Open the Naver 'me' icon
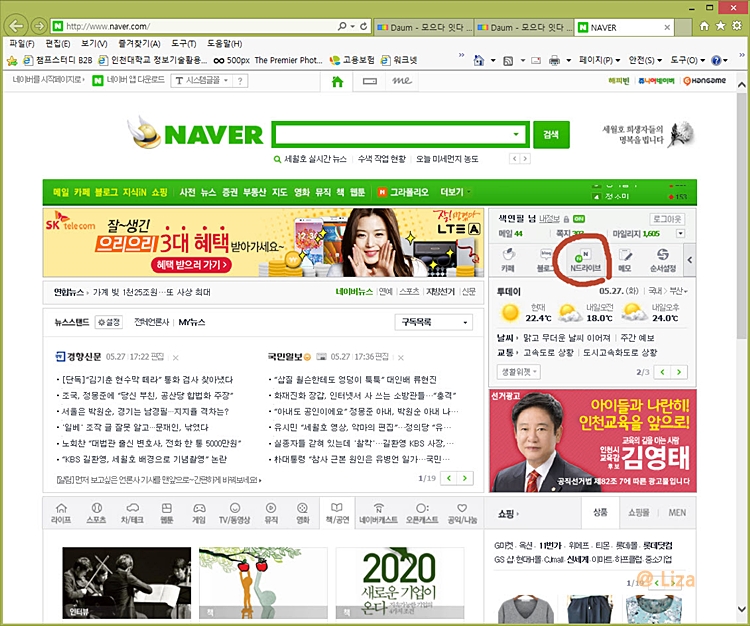 402,81
